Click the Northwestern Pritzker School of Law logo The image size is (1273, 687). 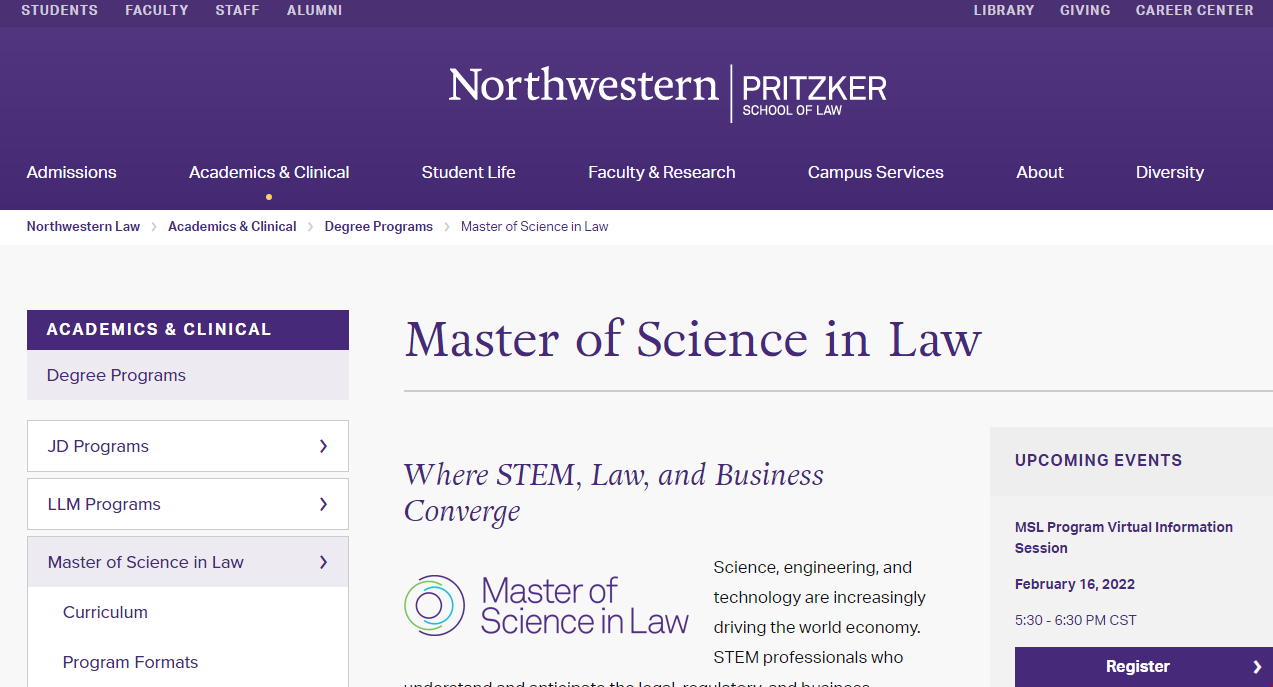tap(667, 93)
